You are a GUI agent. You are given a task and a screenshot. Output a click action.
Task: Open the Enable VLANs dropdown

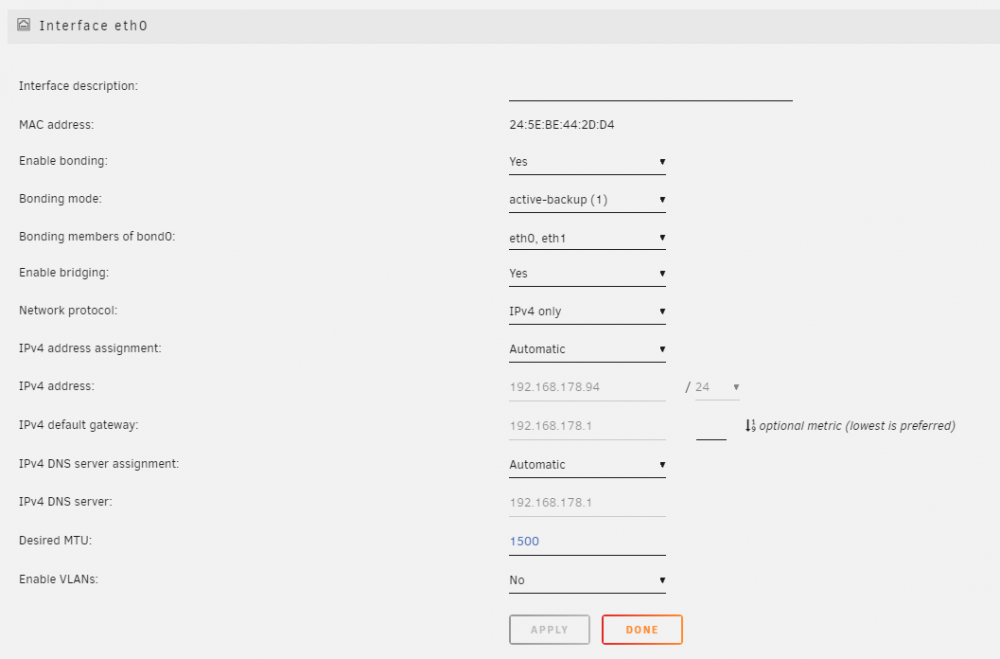click(587, 580)
